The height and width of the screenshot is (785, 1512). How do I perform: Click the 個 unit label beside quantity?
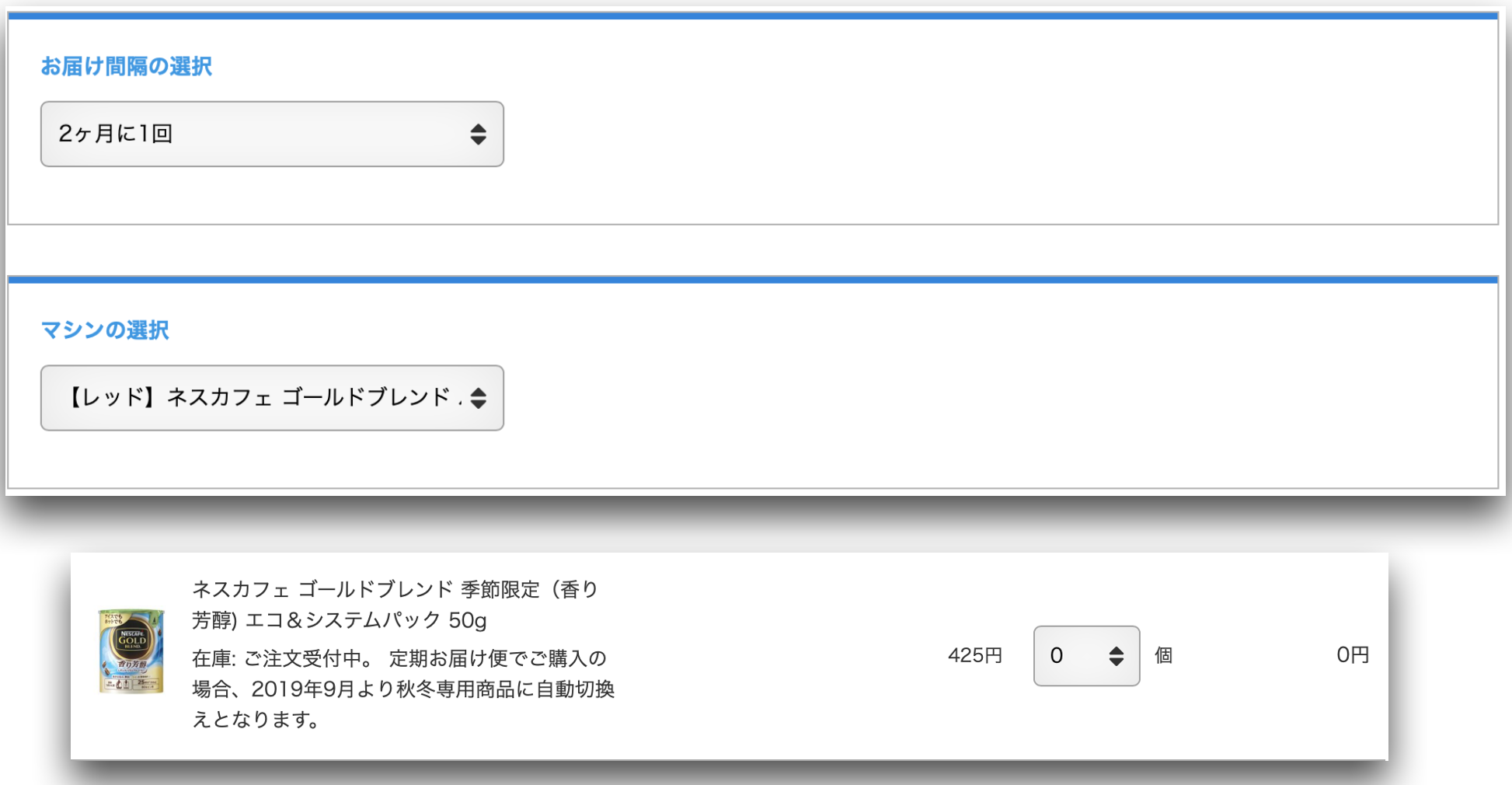(1163, 656)
